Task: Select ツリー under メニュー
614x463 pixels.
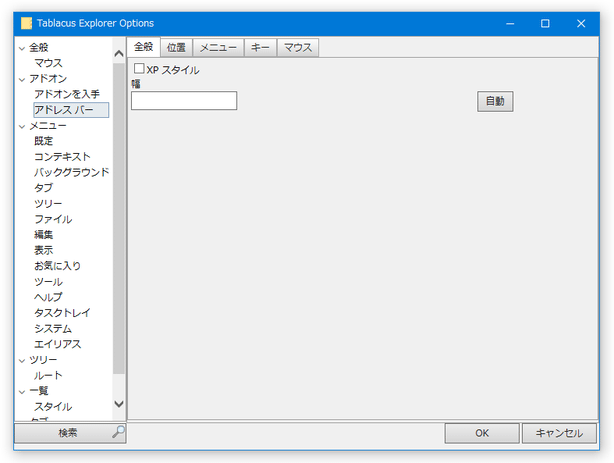Action: click(48, 204)
